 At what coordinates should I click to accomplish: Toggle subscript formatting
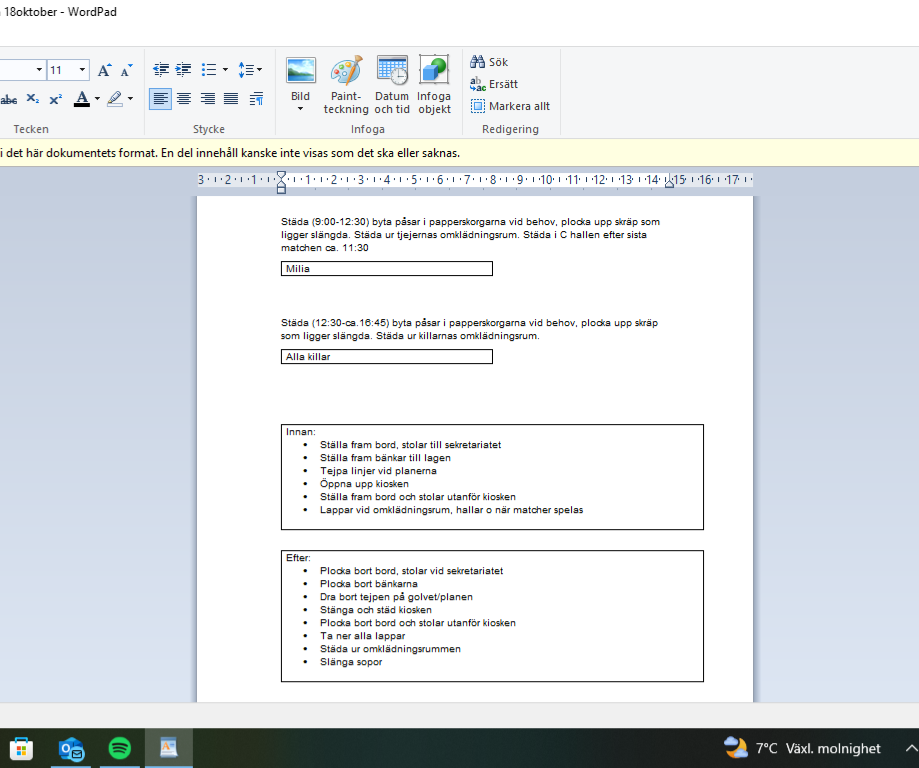coord(33,99)
